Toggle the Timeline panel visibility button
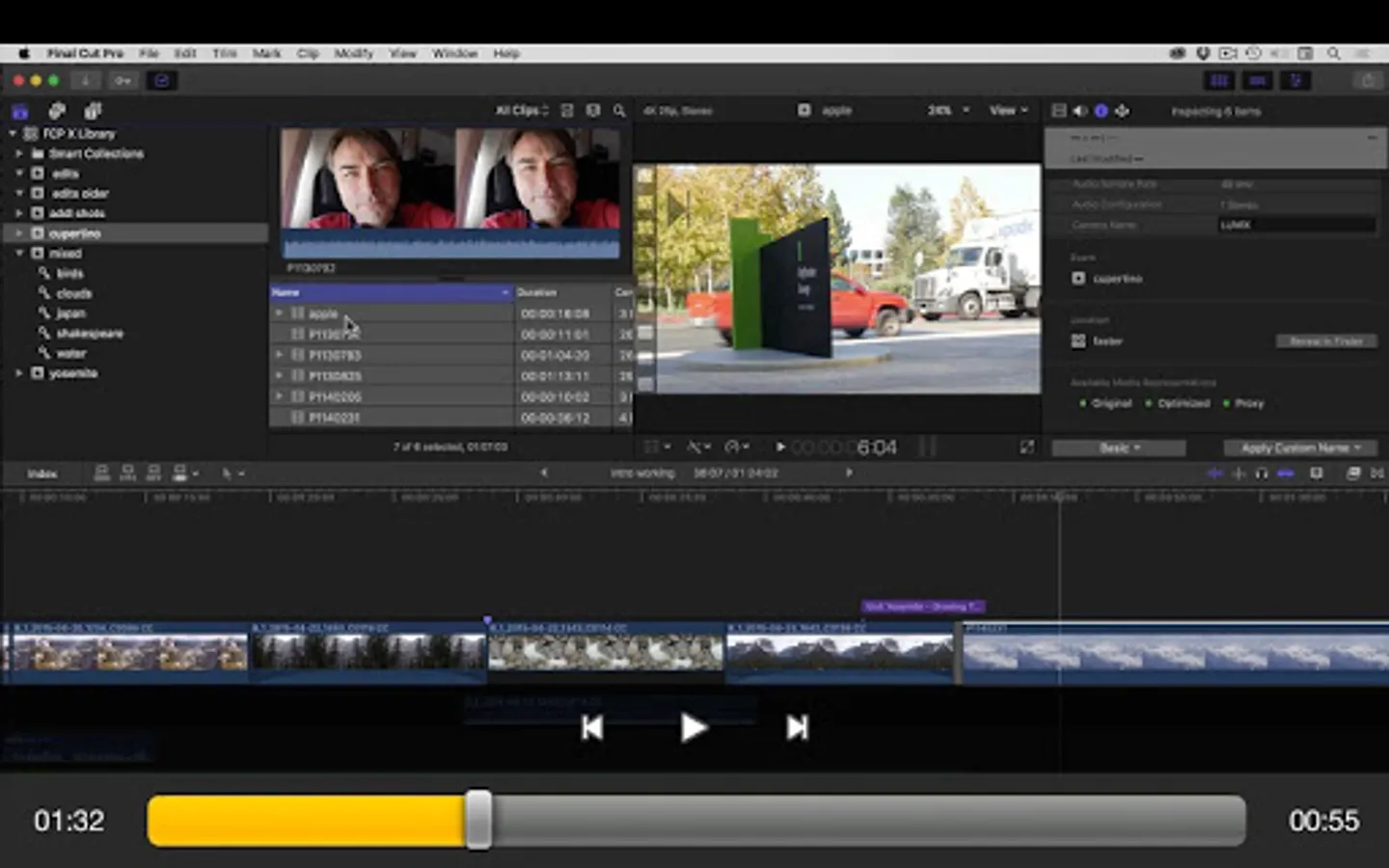The height and width of the screenshot is (868, 1389). tap(1258, 81)
